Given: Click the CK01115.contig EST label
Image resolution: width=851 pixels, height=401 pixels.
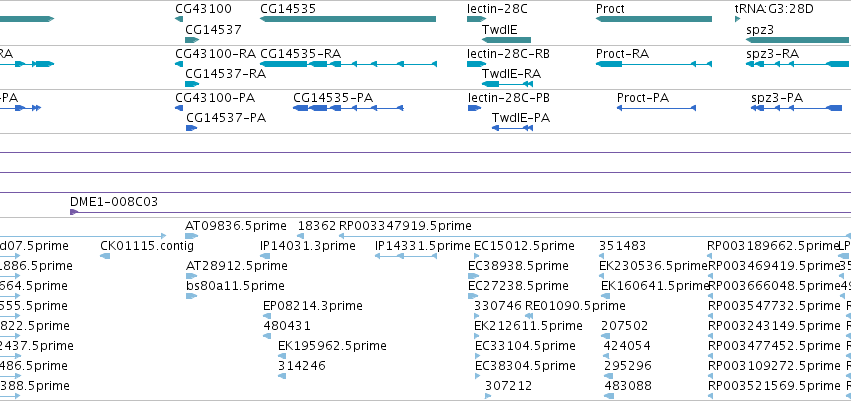Looking at the screenshot, I should [147, 246].
